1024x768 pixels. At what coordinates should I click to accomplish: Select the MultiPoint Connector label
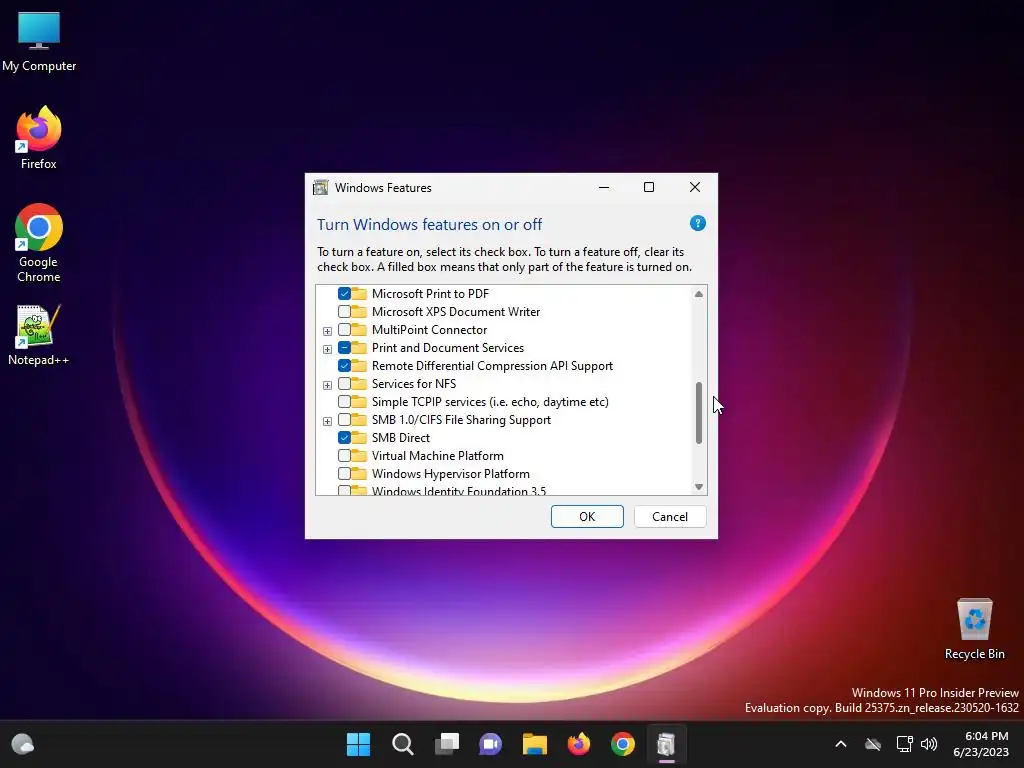pos(430,330)
